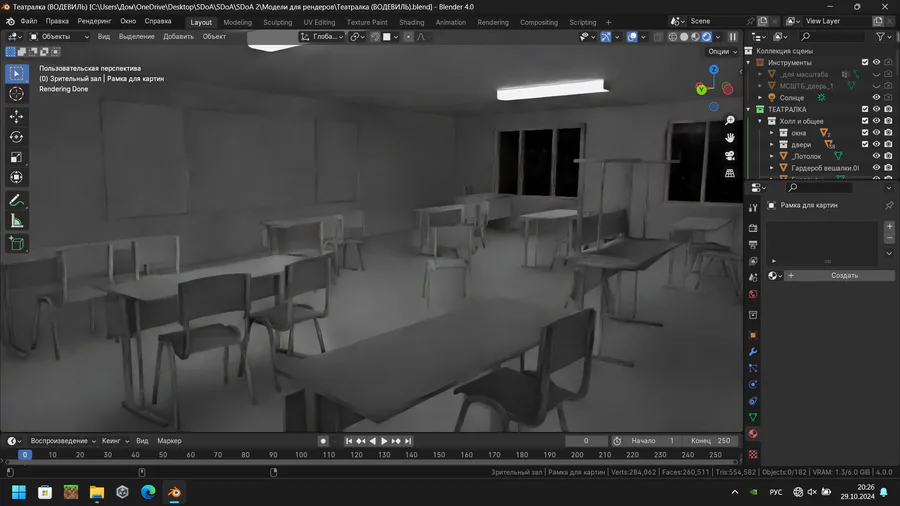Open the Воспроизведение playback dropdown
Image resolution: width=900 pixels, height=506 pixels.
(63, 441)
